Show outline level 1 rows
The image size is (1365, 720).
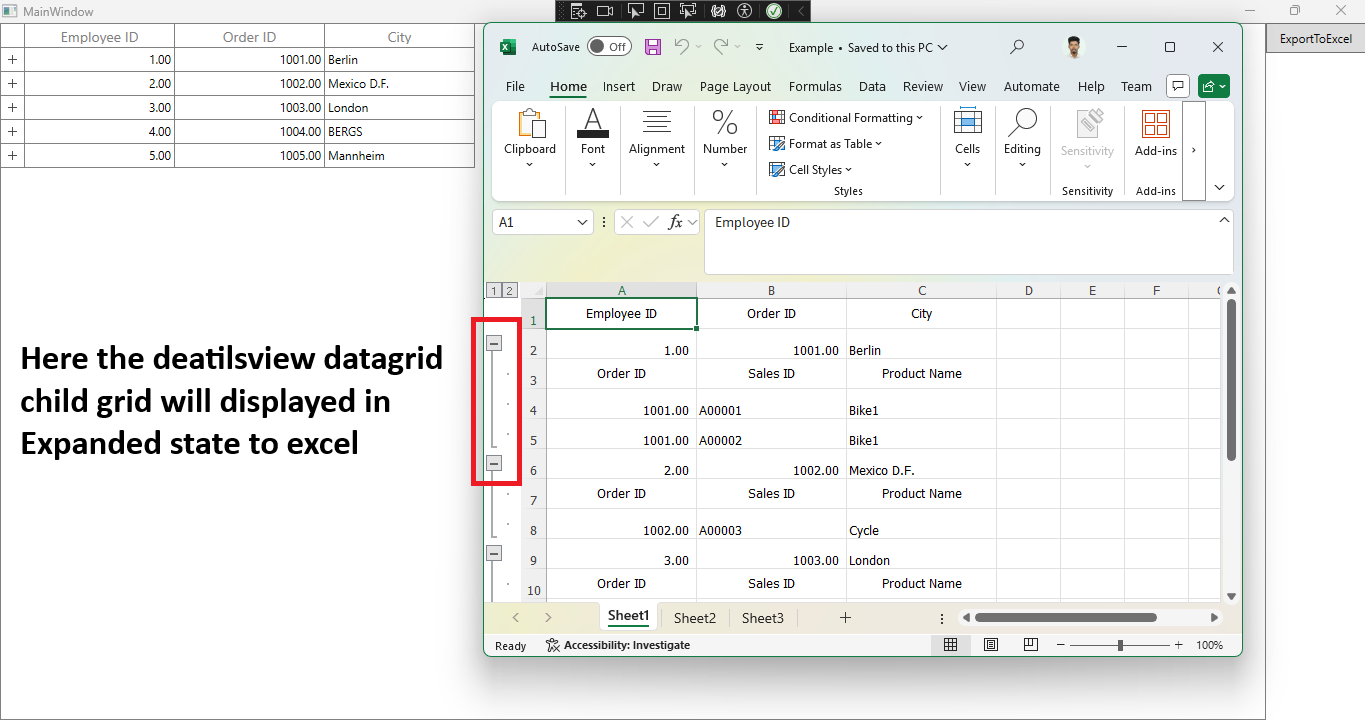point(493,291)
